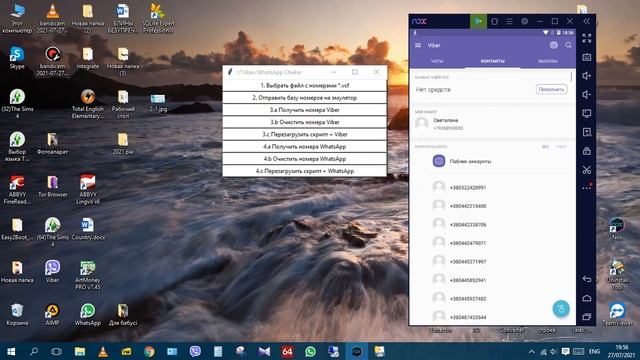Switch to Viber ЧАТЫ tab

(x=437, y=61)
